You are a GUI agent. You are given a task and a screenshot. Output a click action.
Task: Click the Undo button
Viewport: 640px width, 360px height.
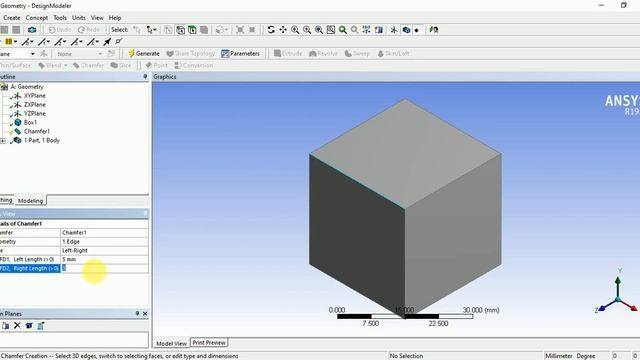(60, 30)
